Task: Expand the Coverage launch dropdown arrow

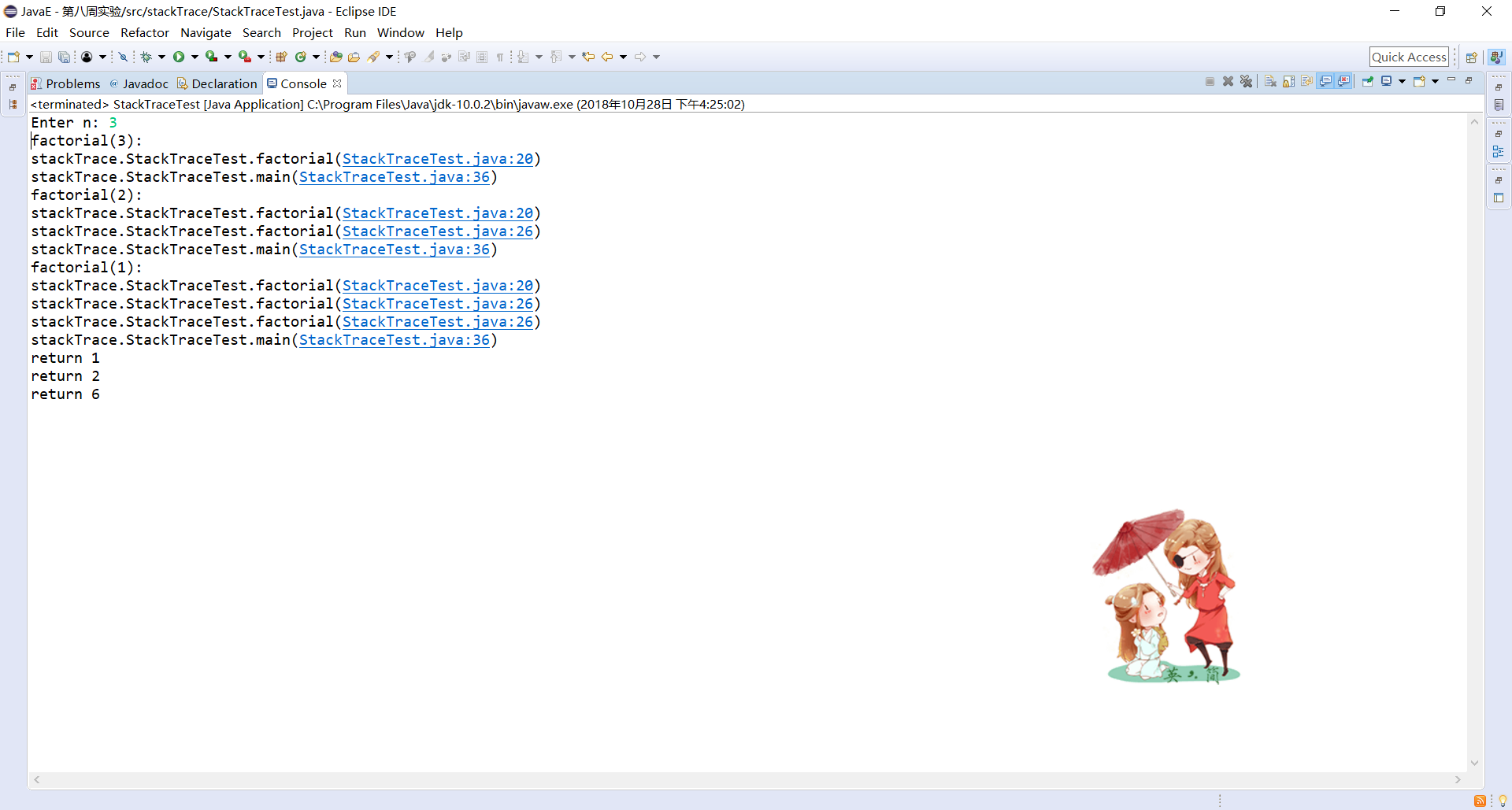Action: coord(228,57)
